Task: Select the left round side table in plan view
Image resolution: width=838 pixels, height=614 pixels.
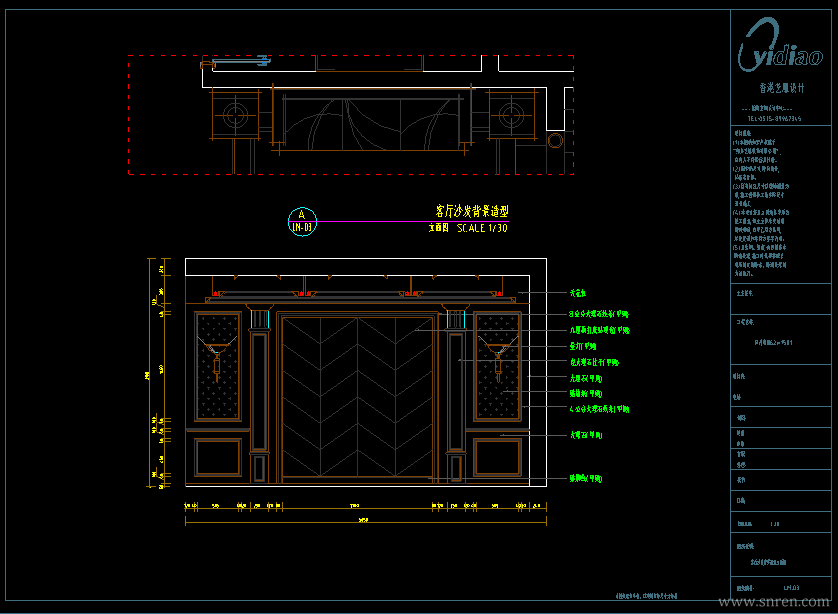Action: coord(235,115)
